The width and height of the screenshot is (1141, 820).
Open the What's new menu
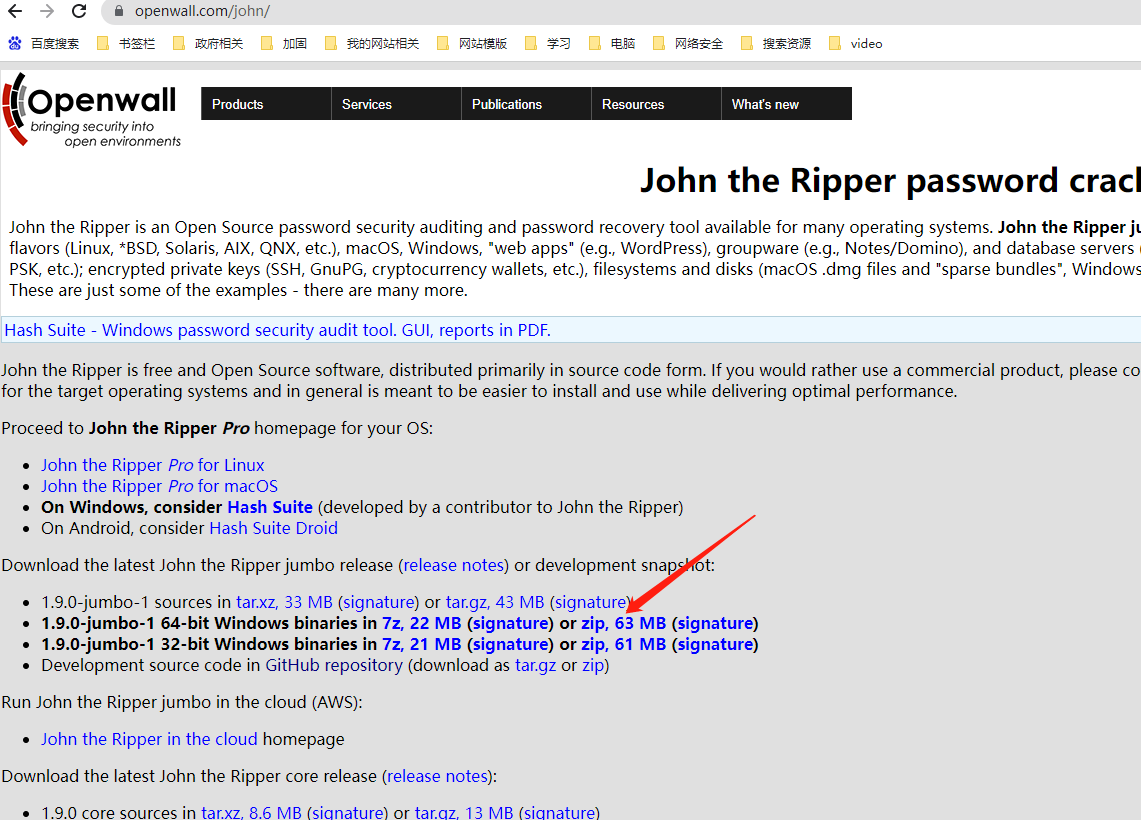pos(787,104)
